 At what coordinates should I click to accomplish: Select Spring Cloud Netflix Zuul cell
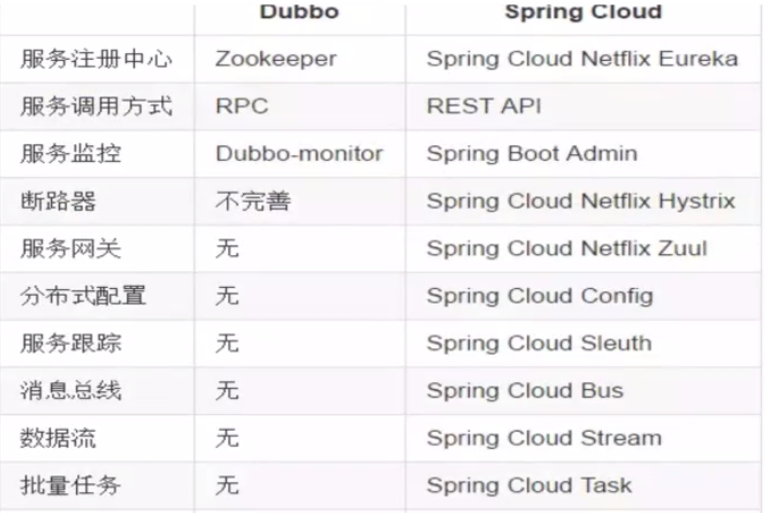566,248
